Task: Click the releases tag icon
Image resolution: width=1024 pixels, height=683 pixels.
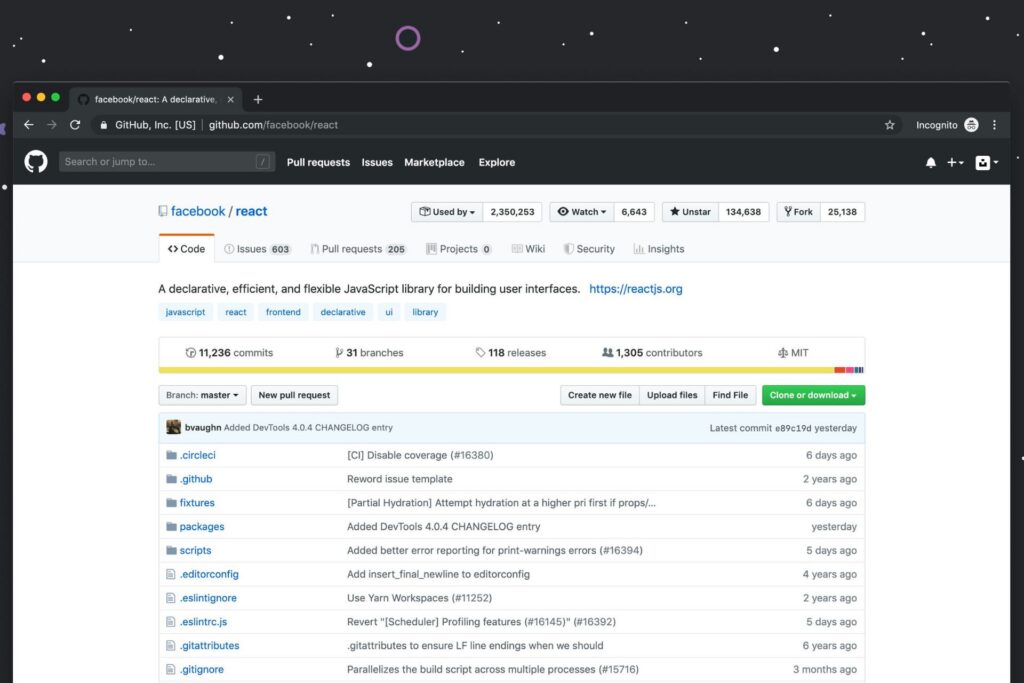Action: pyautogui.click(x=481, y=352)
